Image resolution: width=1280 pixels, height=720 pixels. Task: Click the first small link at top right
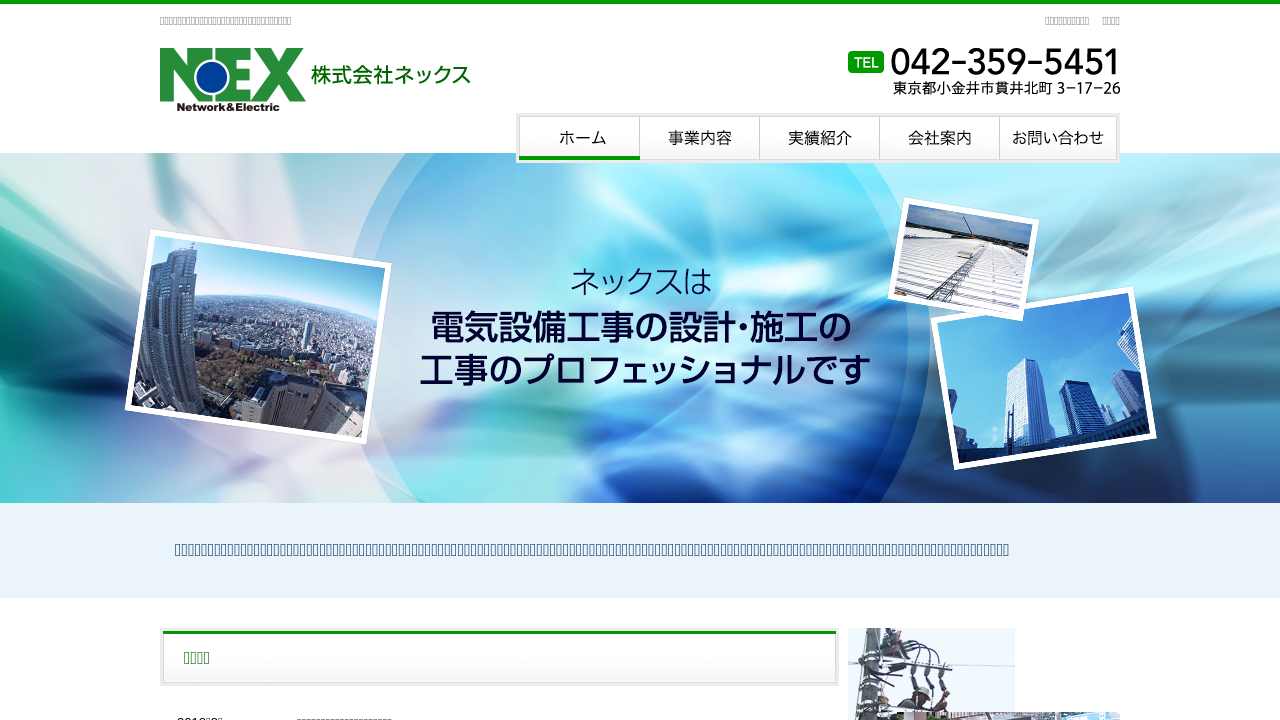[x=1066, y=20]
